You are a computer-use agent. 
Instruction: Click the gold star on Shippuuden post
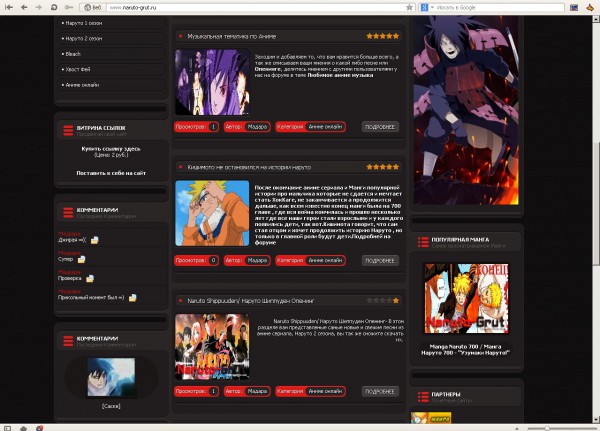pos(396,300)
